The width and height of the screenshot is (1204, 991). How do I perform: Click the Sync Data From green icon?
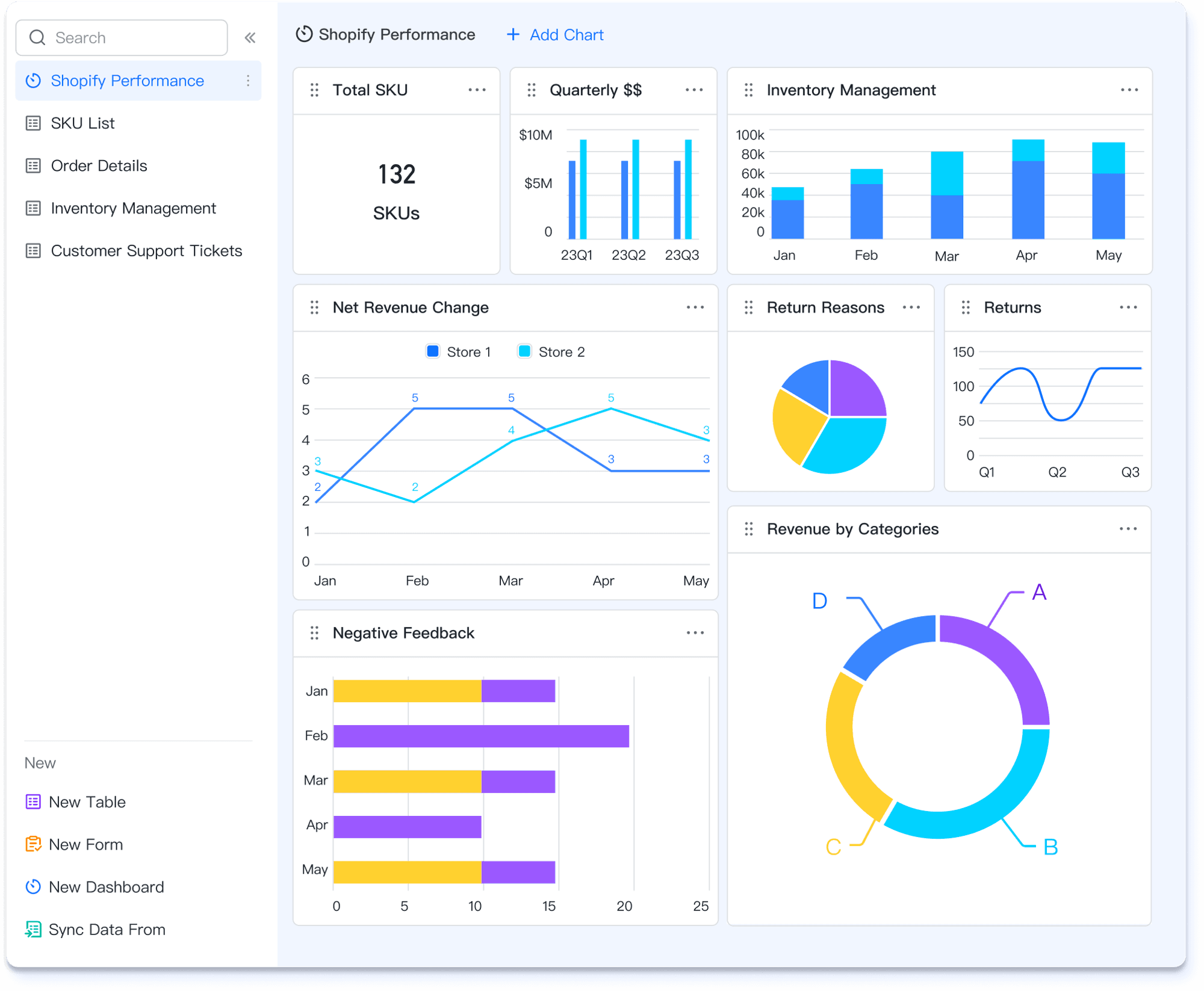[x=33, y=930]
